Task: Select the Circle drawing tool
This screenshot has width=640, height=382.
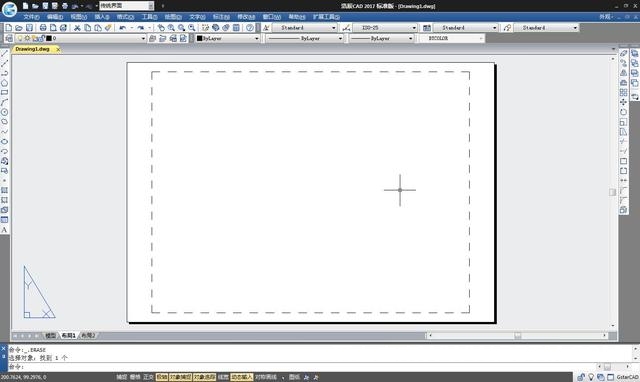Action: click(4, 112)
